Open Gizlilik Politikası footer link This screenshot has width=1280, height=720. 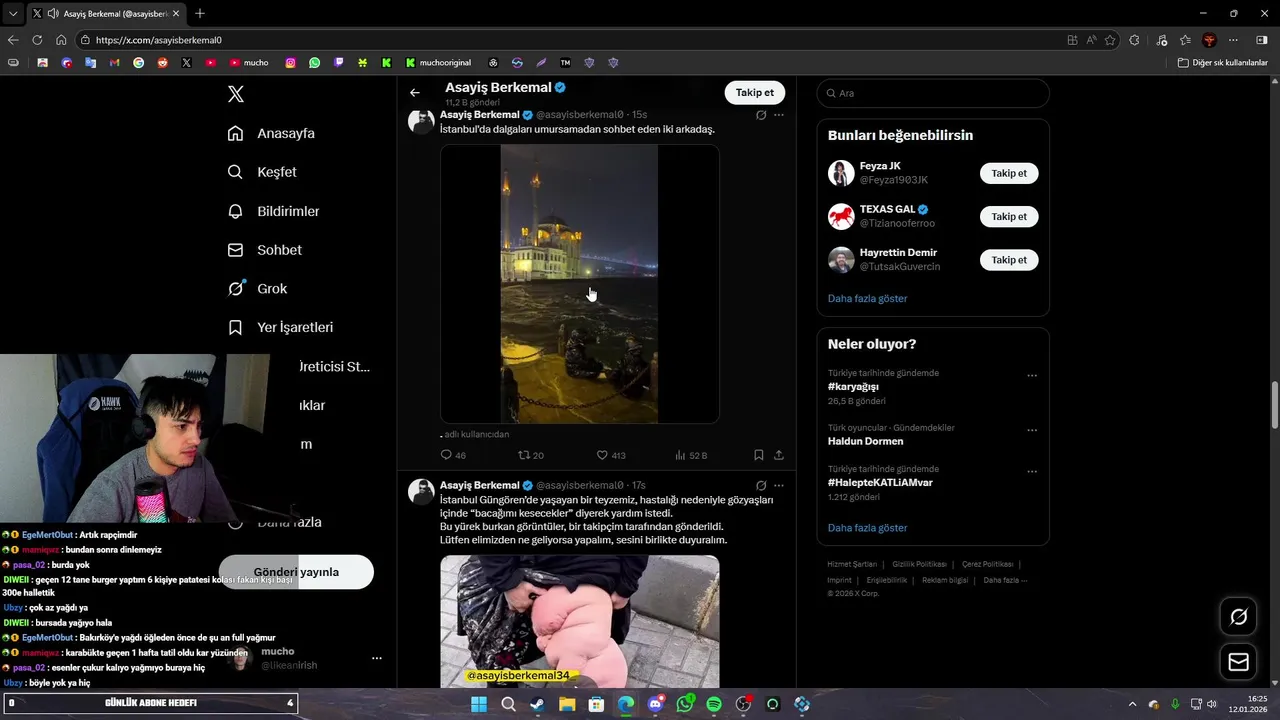point(918,564)
